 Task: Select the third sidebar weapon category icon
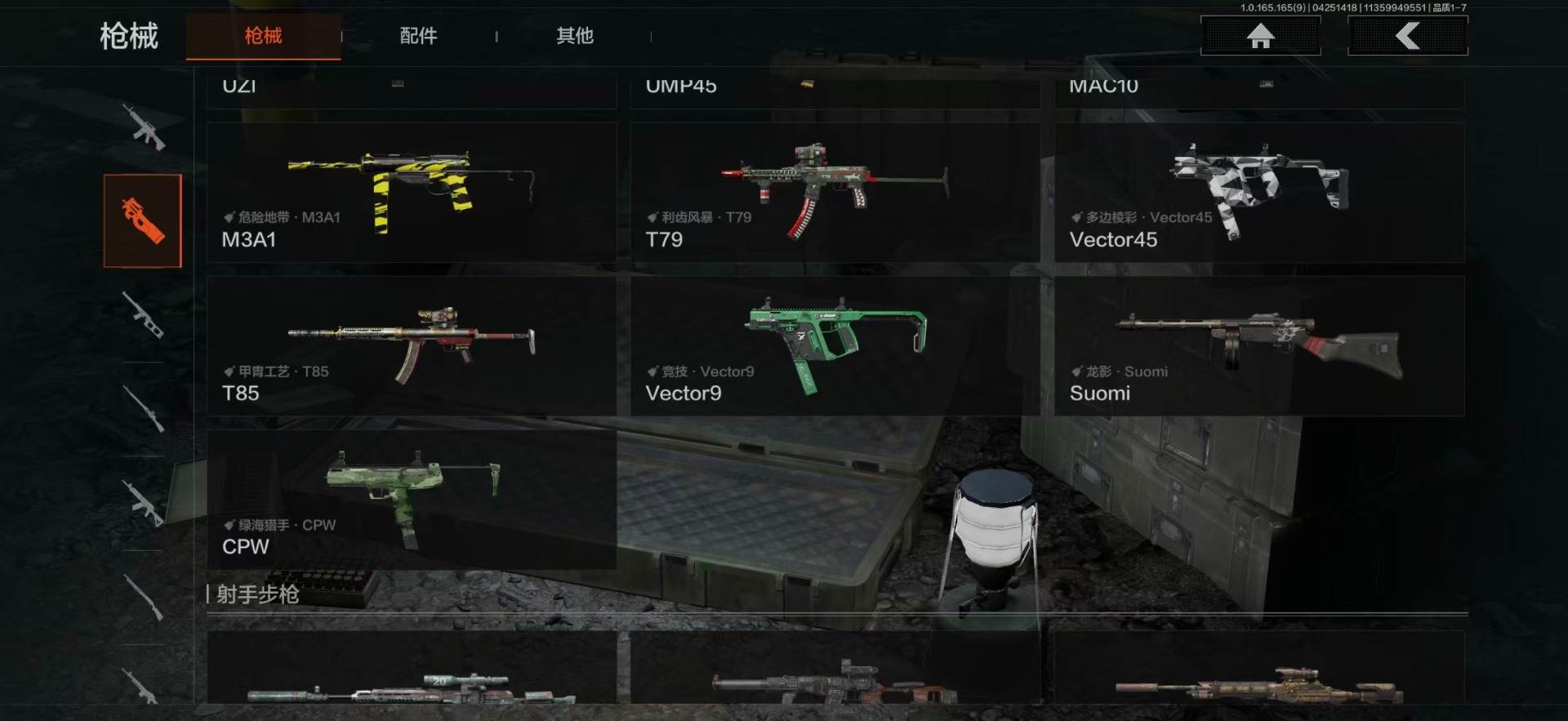click(x=143, y=314)
